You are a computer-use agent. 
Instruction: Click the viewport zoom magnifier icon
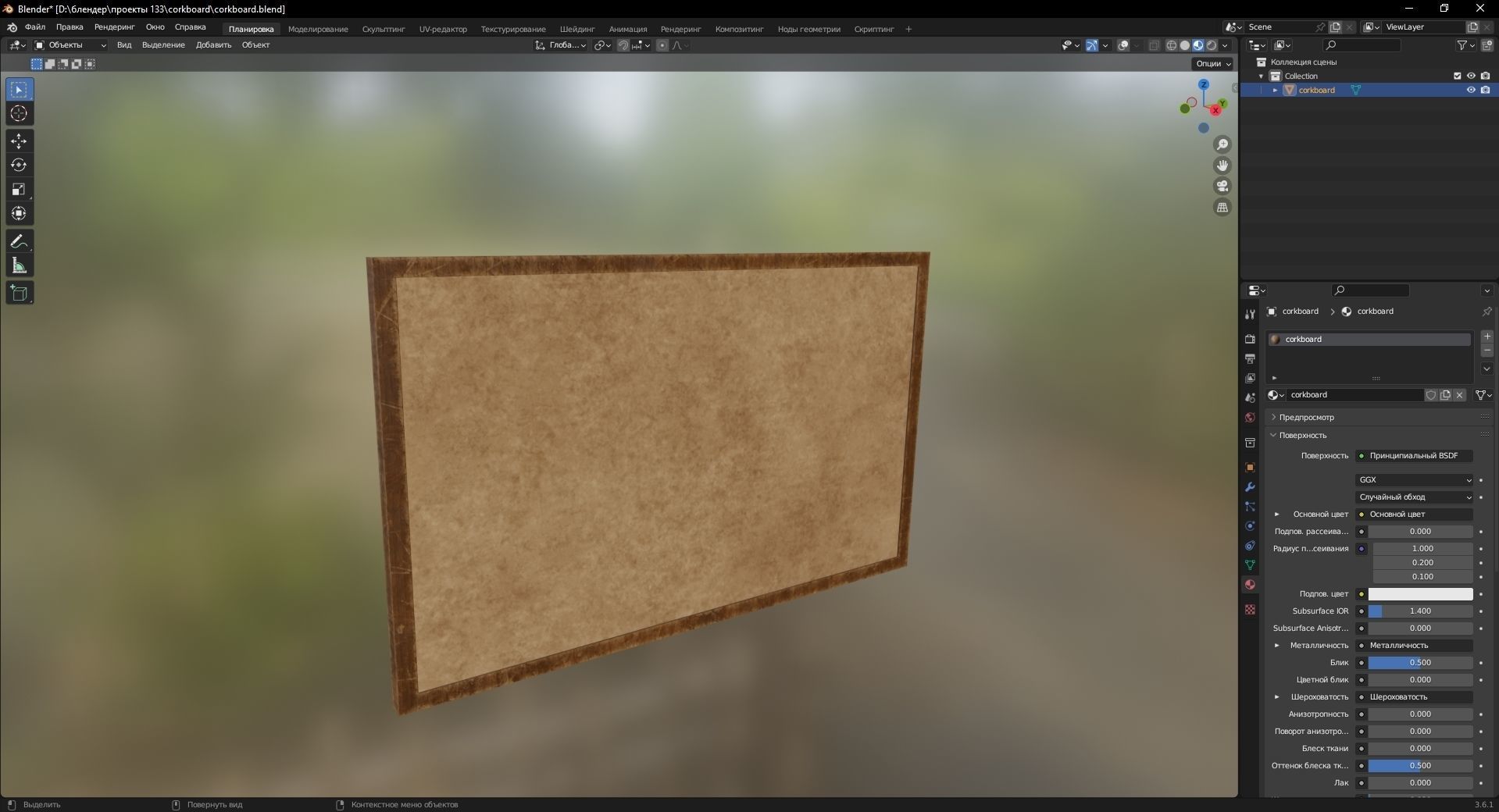[1222, 144]
